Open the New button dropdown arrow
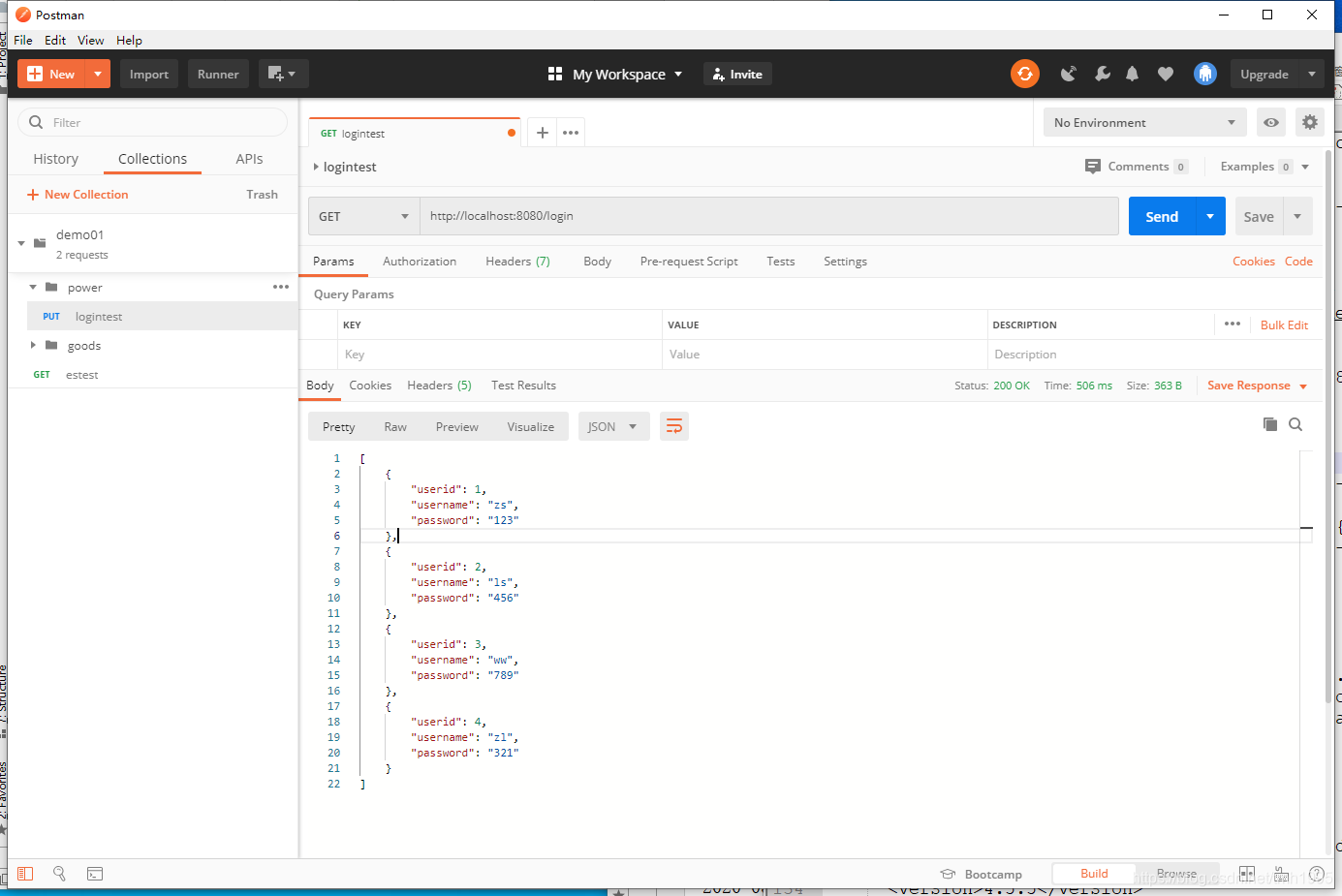 point(98,74)
